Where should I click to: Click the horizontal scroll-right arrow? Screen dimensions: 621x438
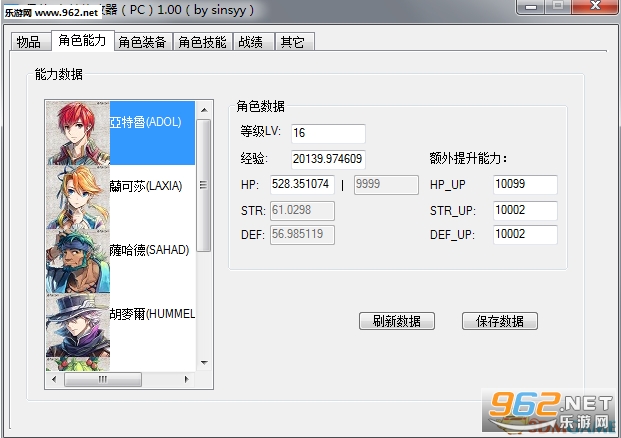[x=187, y=380]
